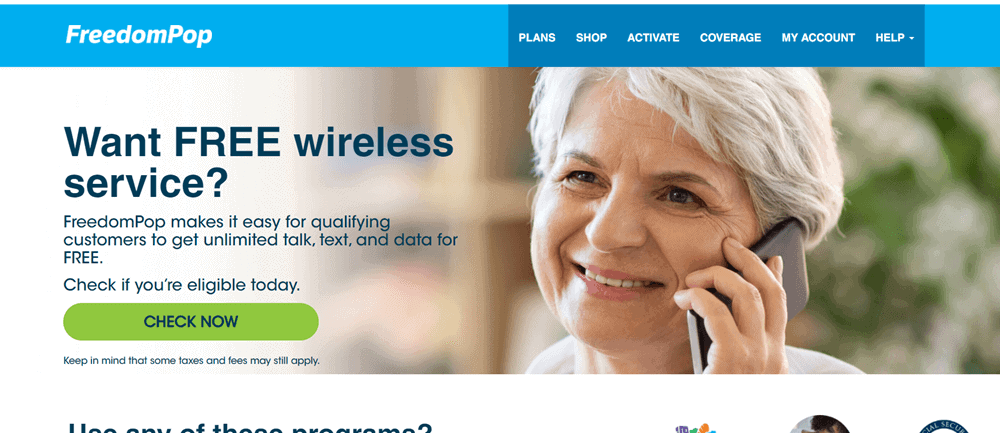Click the Social Security seal icon

click(x=945, y=426)
